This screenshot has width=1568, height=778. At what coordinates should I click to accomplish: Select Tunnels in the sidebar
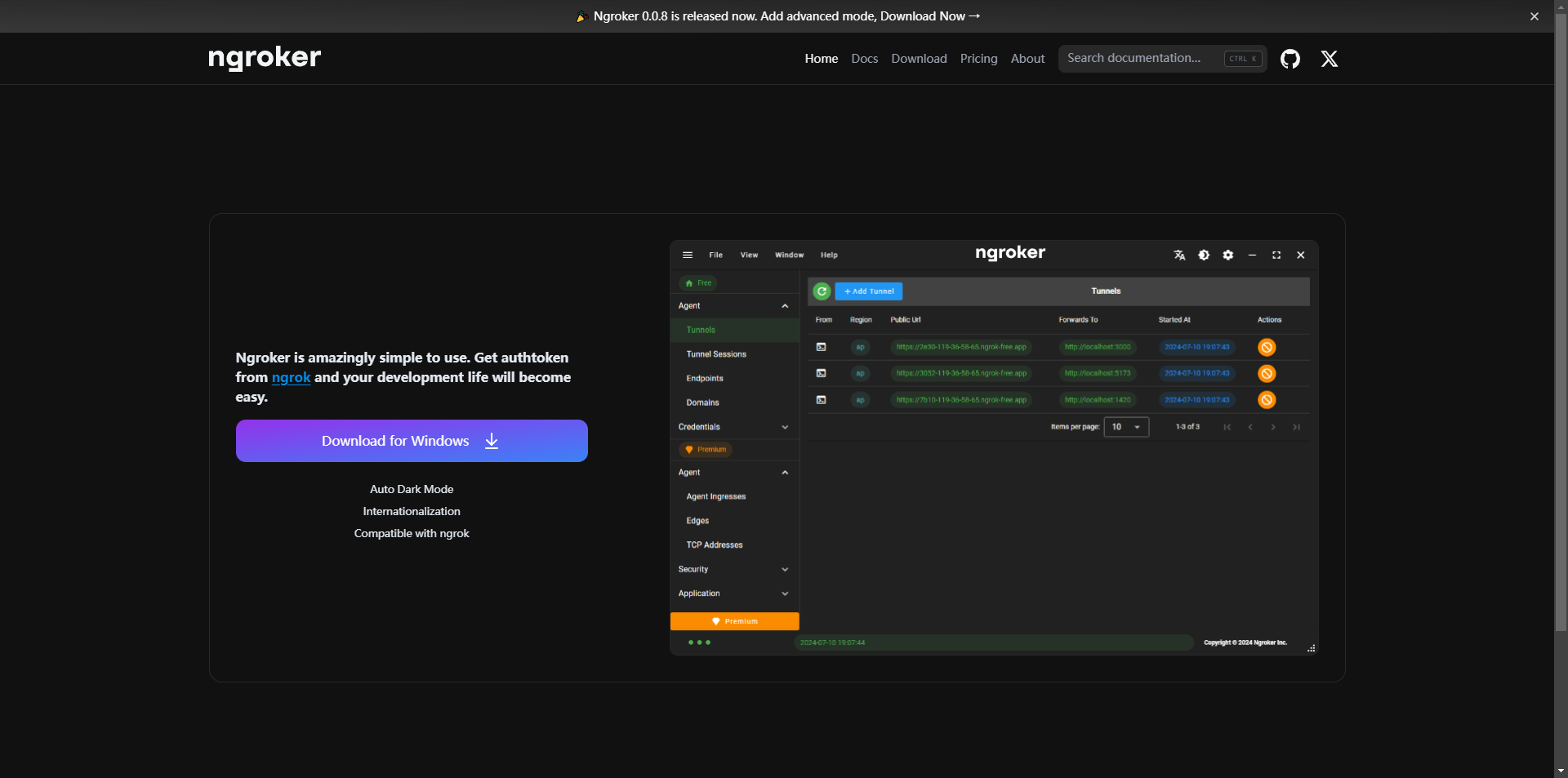733,330
